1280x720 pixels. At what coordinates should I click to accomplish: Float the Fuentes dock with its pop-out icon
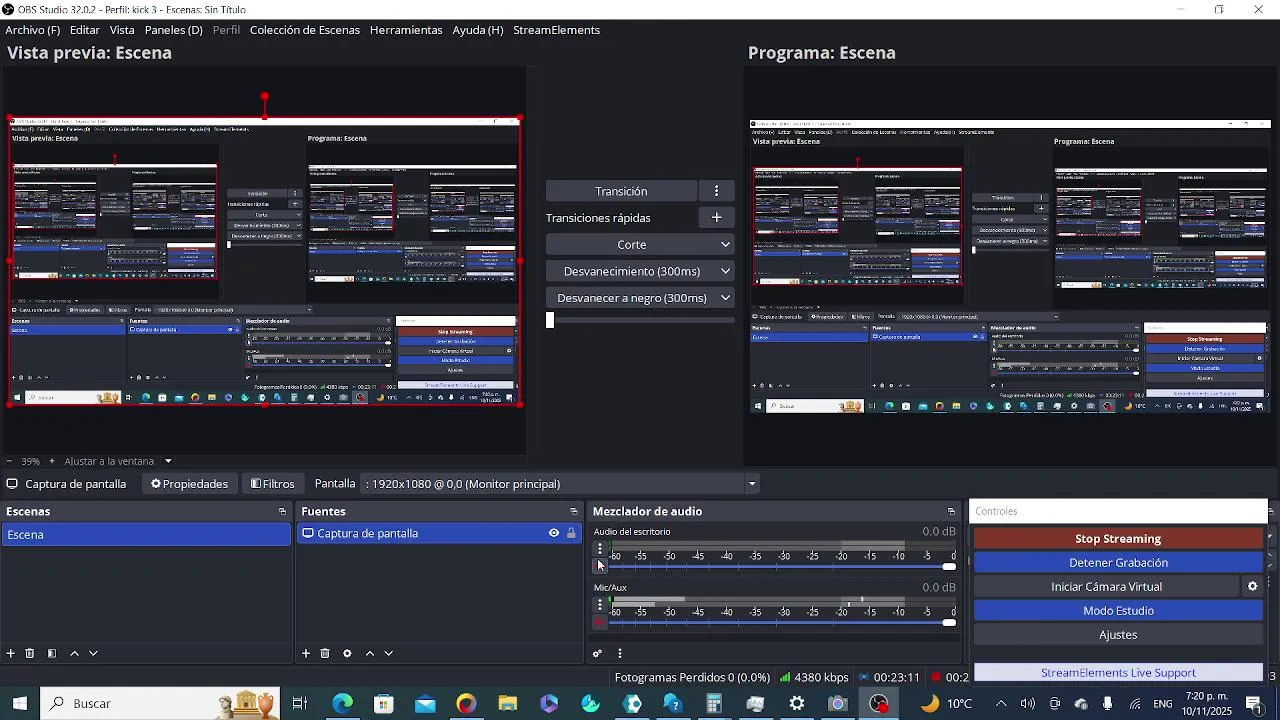click(574, 512)
